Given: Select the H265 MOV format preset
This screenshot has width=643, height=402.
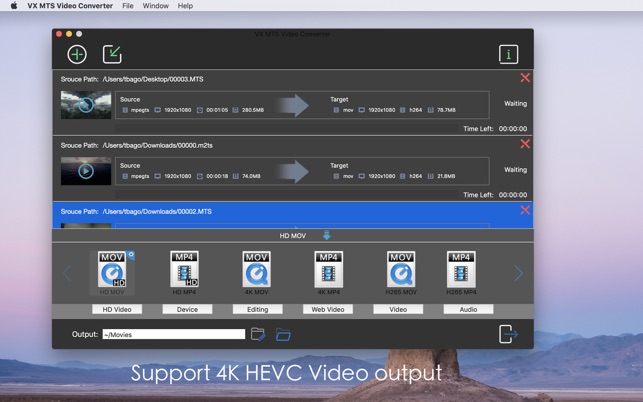Looking at the screenshot, I should coord(401,273).
